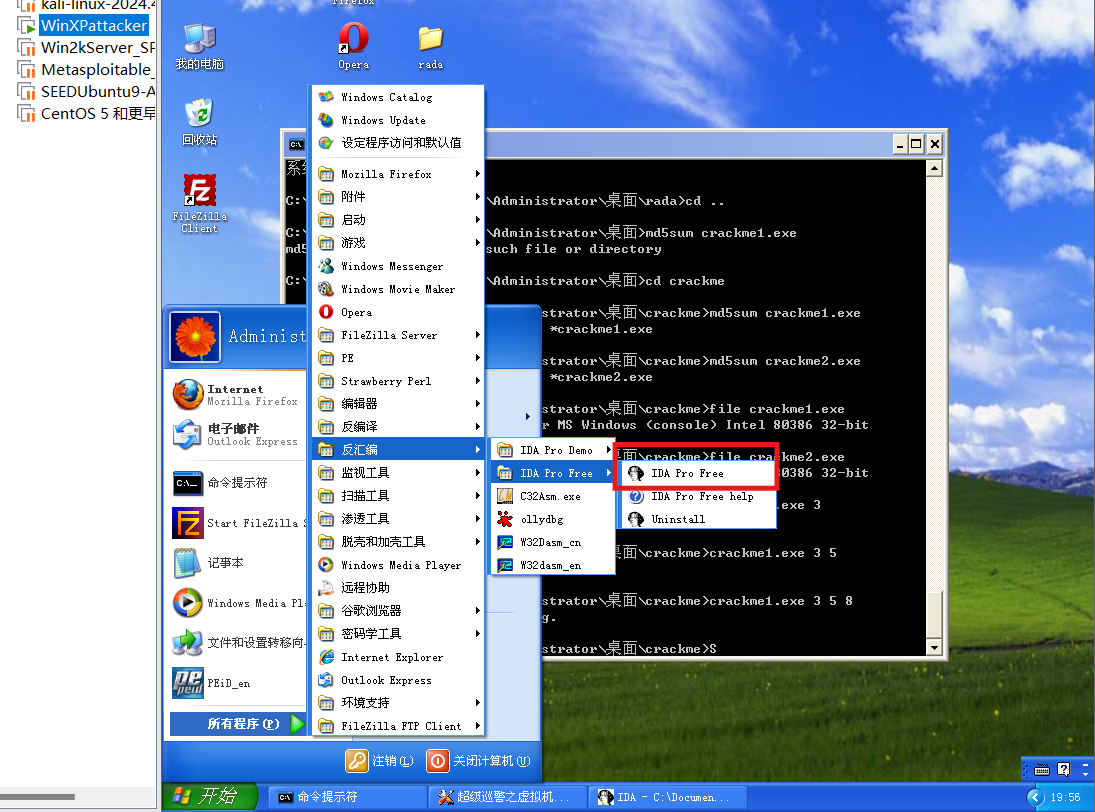Image resolution: width=1095 pixels, height=812 pixels.
Task: Open Windows Catalog menu entry
Action: [398, 97]
